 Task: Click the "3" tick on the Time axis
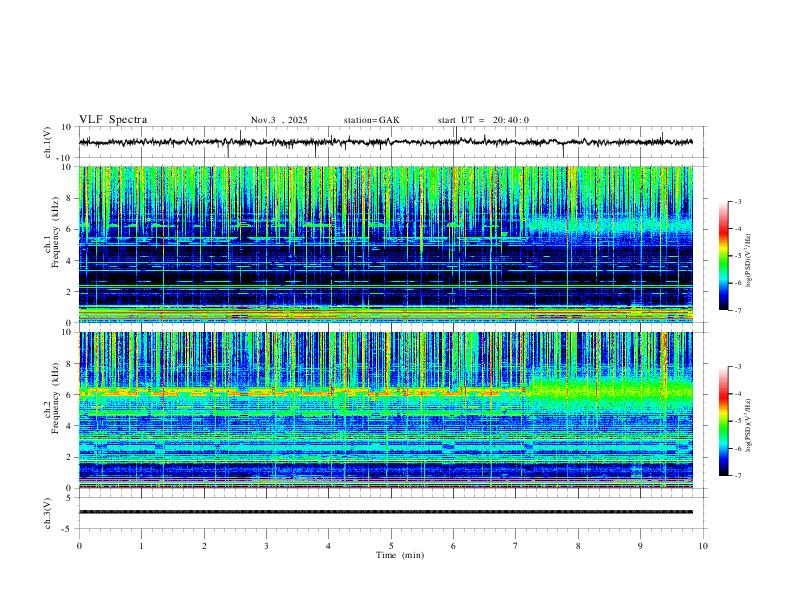pos(266,546)
